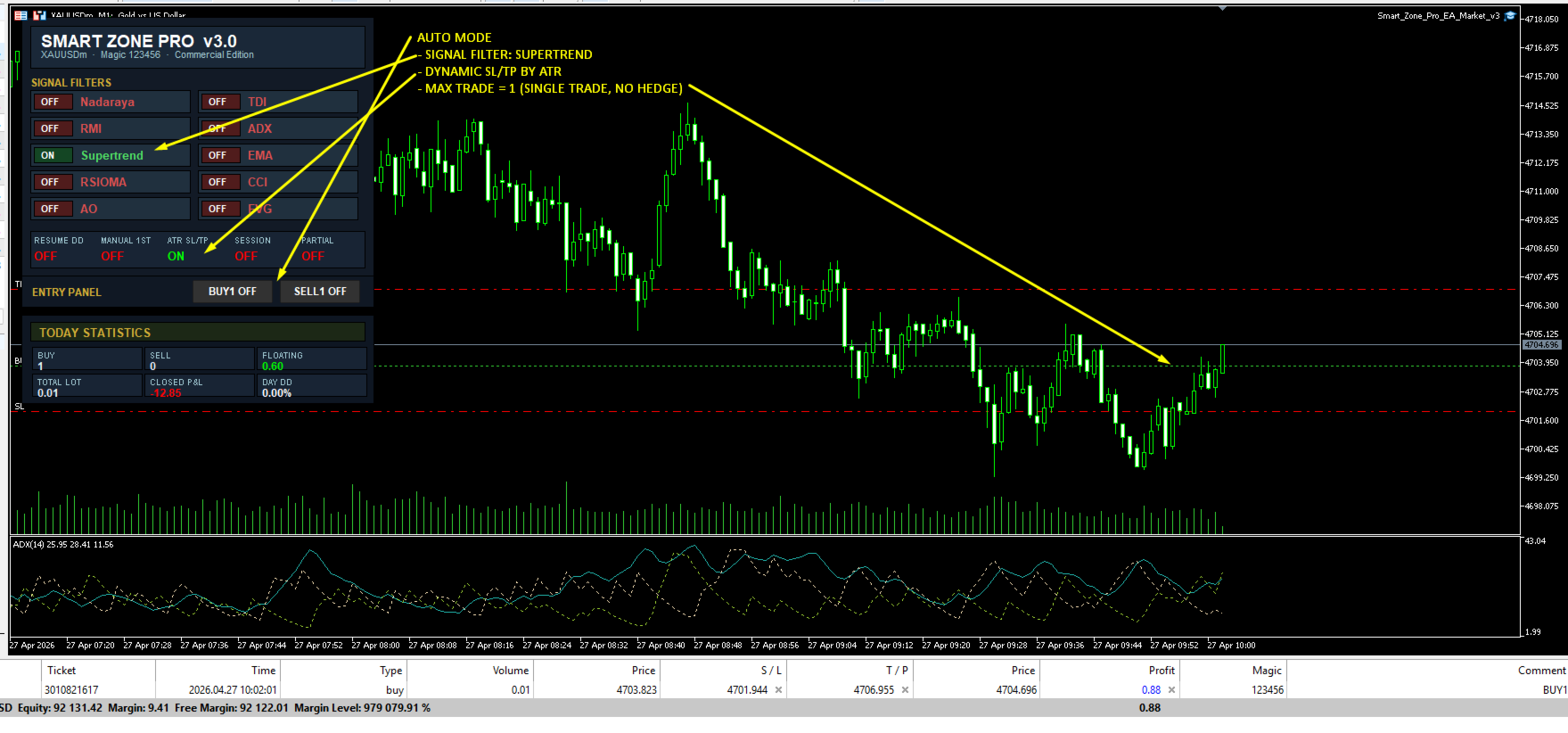
Task: Click the 0.01 volume cell in trade row
Action: click(x=521, y=690)
